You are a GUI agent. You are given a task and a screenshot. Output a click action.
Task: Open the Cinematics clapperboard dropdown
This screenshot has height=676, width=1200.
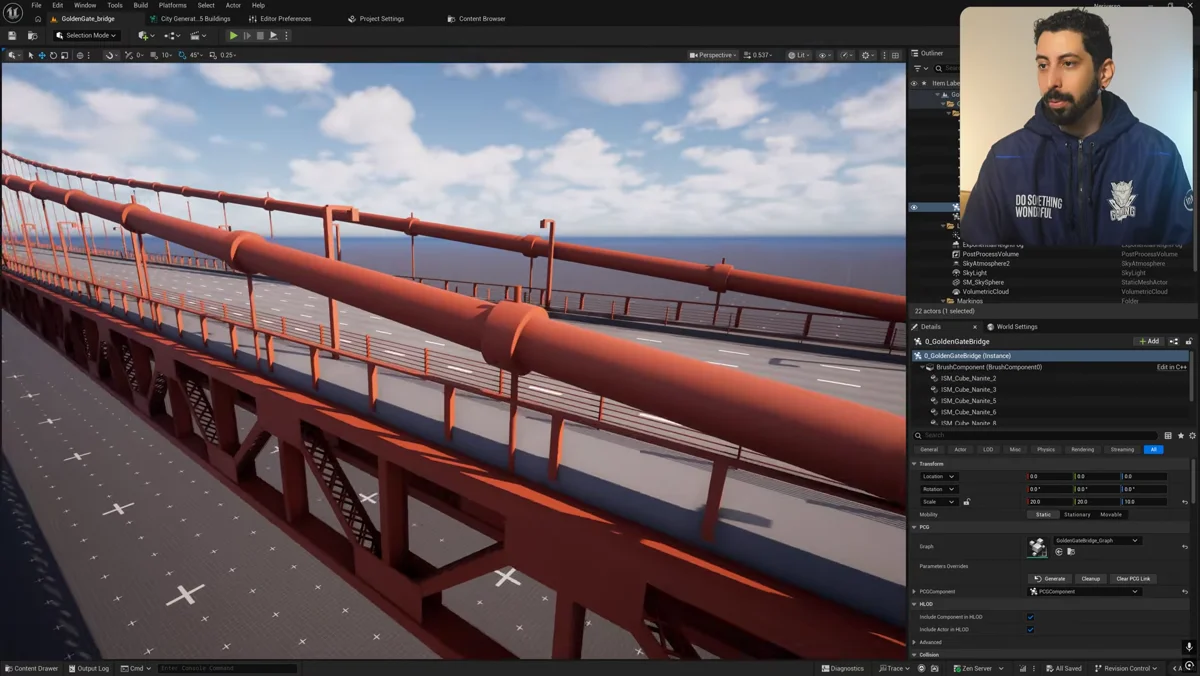coord(198,35)
